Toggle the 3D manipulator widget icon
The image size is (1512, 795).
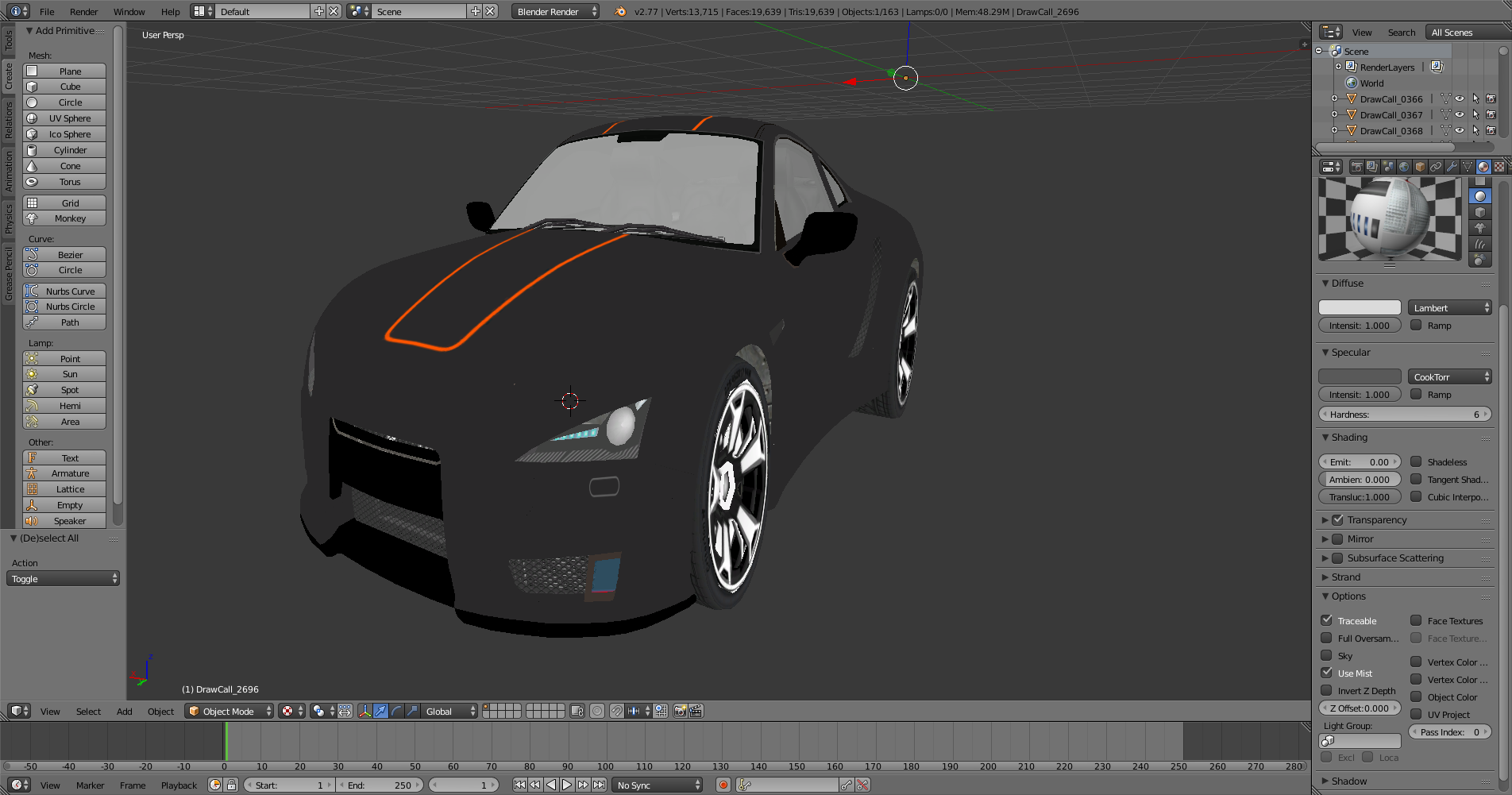pos(364,711)
